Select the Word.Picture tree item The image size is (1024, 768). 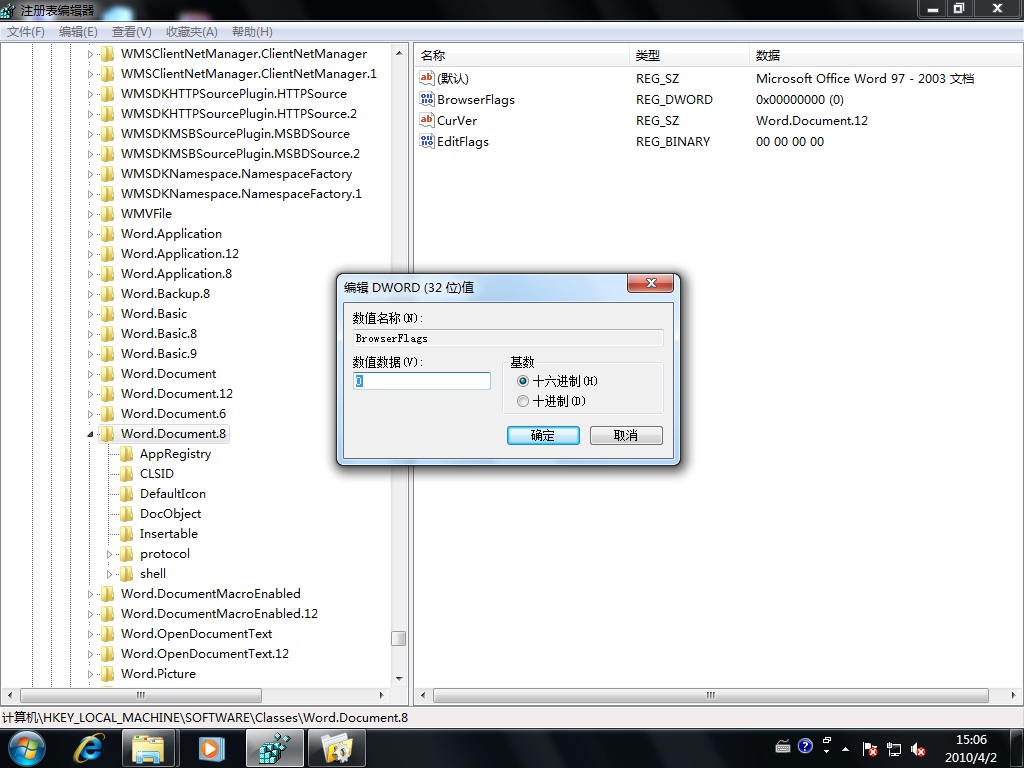(158, 673)
